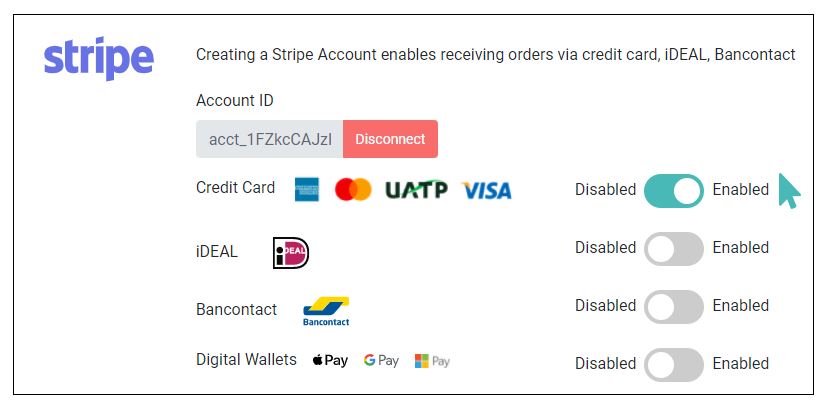Viewport: 830px width, 414px height.
Task: Click the Google Pay icon
Action: 381,361
